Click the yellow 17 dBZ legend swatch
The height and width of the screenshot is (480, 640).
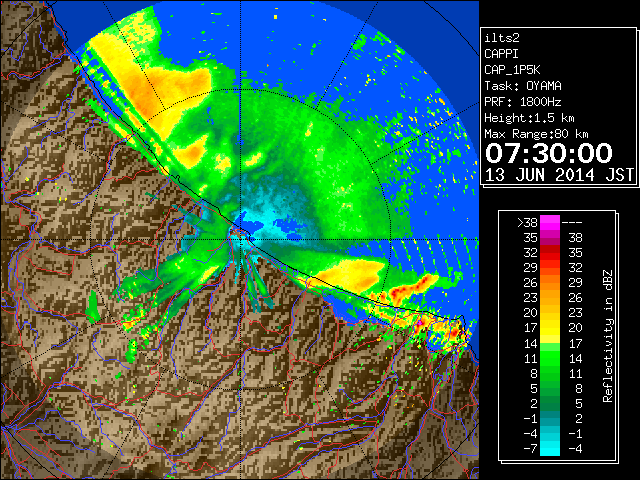[x=550, y=328]
